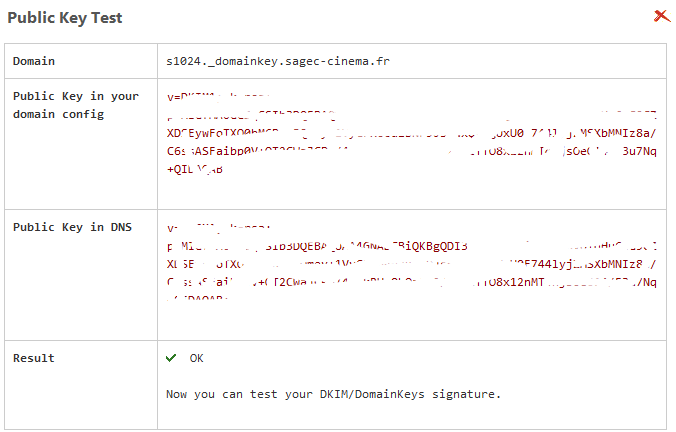Click the "Public Key Test" dialog title
This screenshot has height=432, width=676.
coord(65,17)
